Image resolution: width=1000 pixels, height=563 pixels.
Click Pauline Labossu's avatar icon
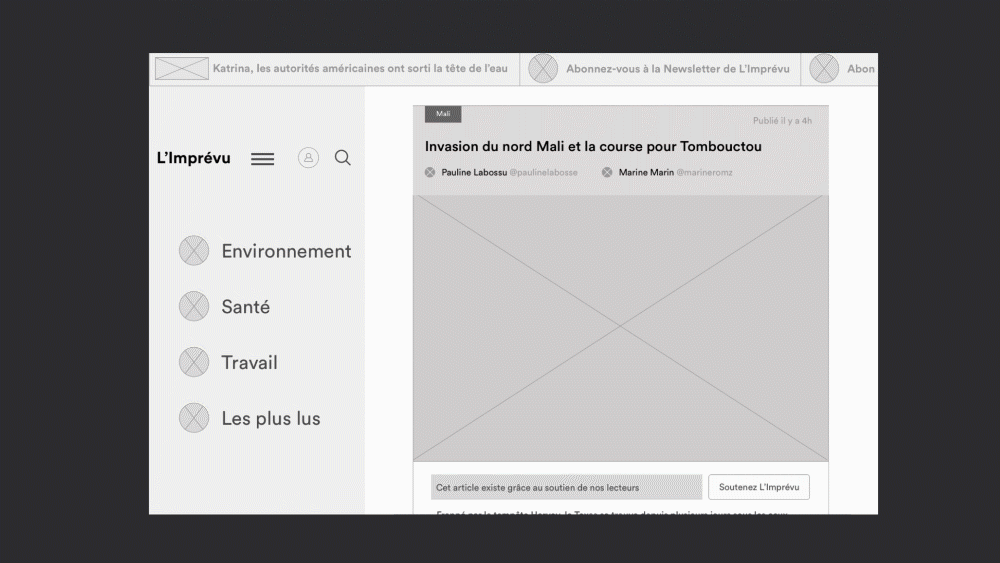[430, 172]
